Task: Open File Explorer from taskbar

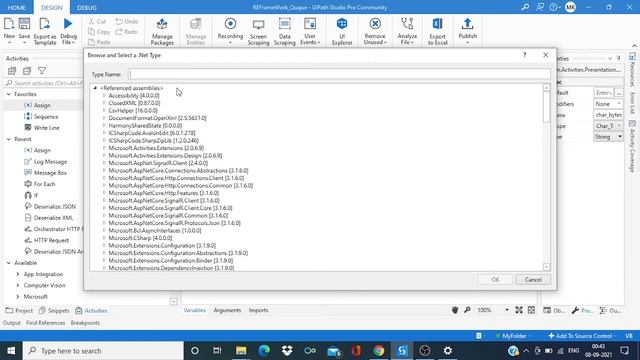Action: pyautogui.click(x=241, y=350)
